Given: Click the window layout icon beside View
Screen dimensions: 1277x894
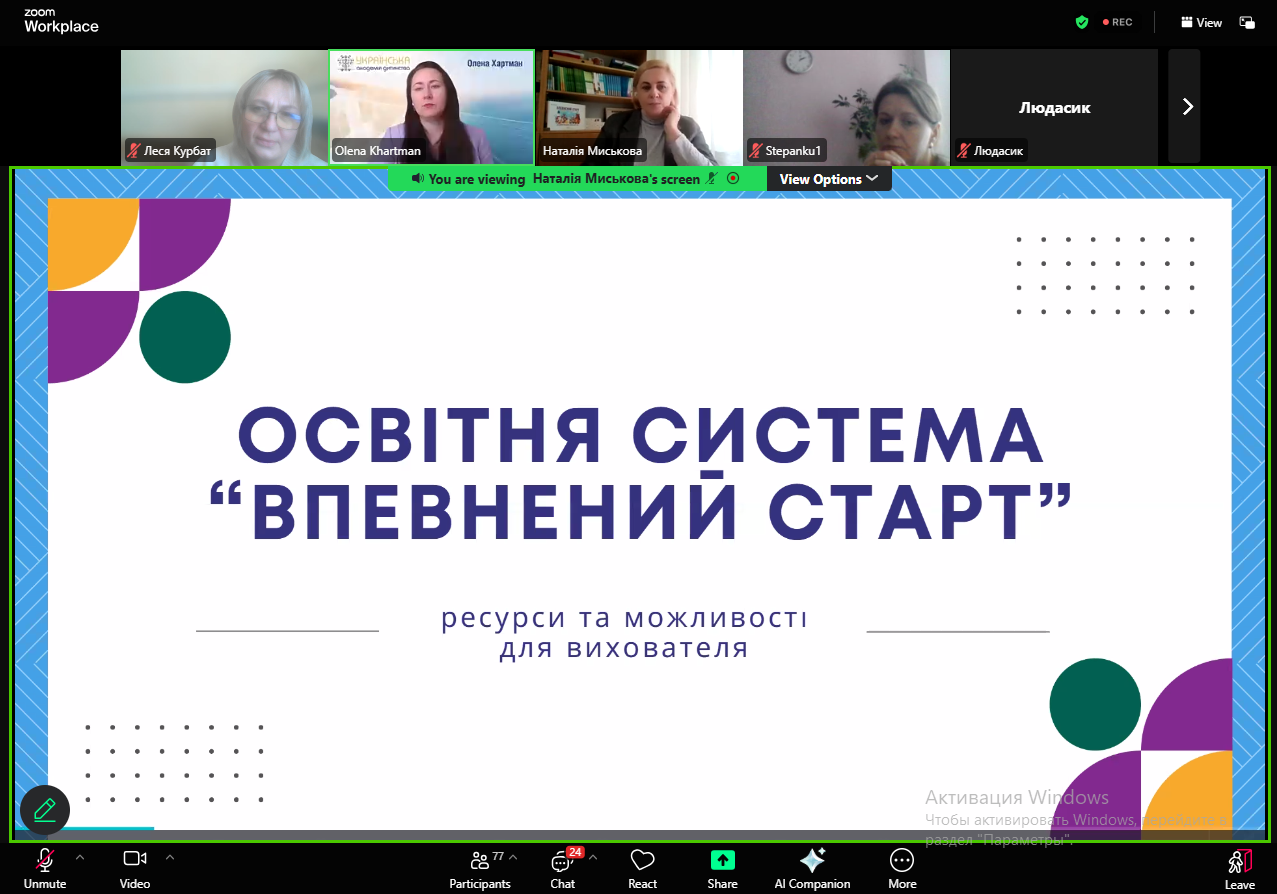Looking at the screenshot, I should point(1247,22).
